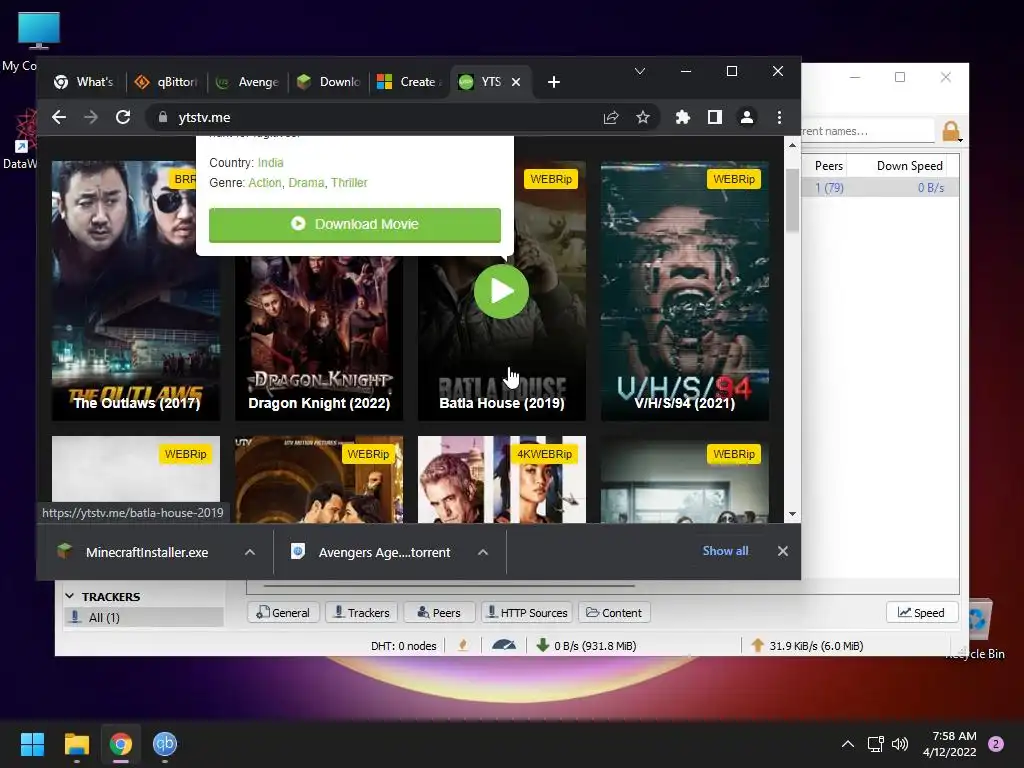Image resolution: width=1024 pixels, height=768 pixels.
Task: Switch to the Downlo tab
Action: (328, 82)
